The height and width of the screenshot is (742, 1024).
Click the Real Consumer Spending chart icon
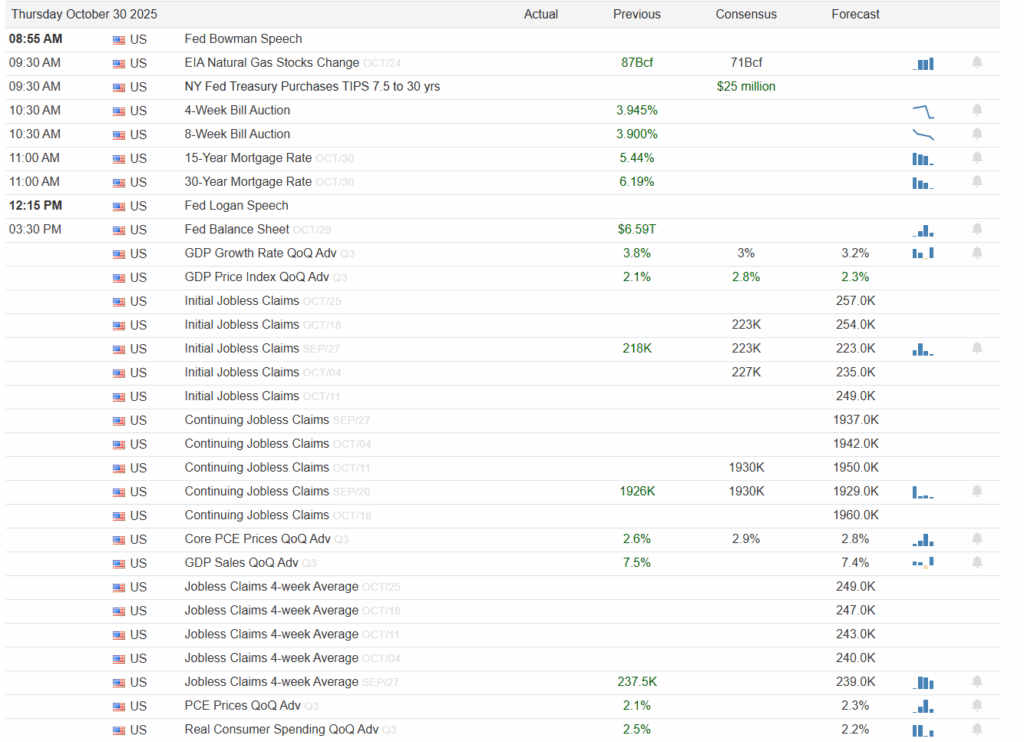pyautogui.click(x=923, y=730)
